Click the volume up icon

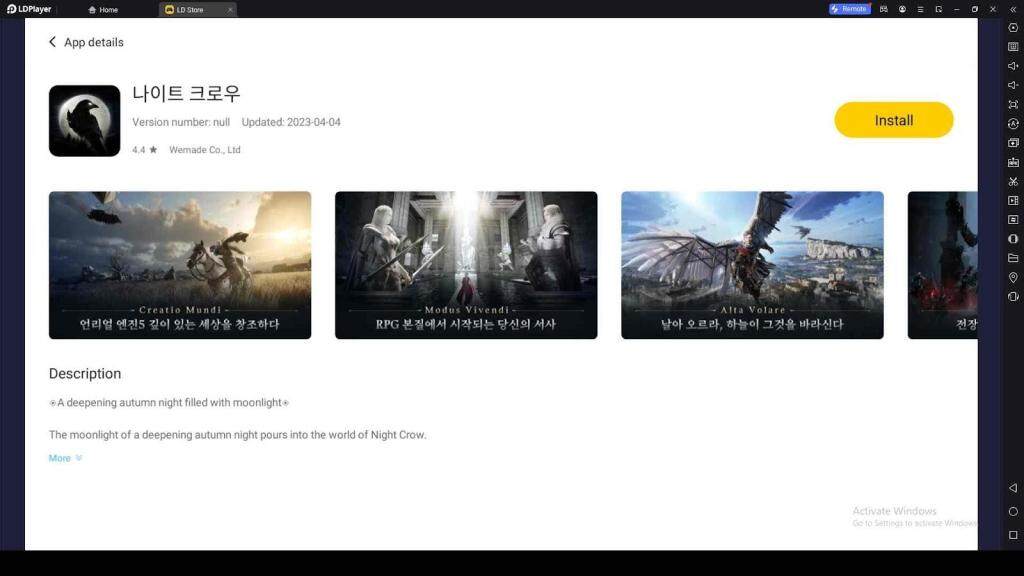tap(1013, 66)
